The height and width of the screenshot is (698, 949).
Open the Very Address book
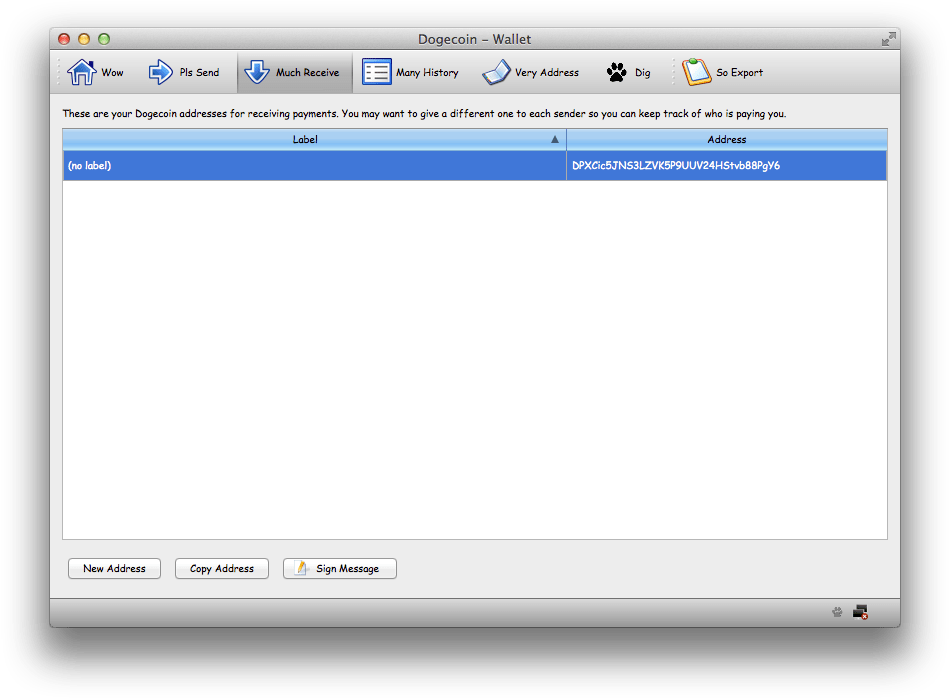point(530,73)
